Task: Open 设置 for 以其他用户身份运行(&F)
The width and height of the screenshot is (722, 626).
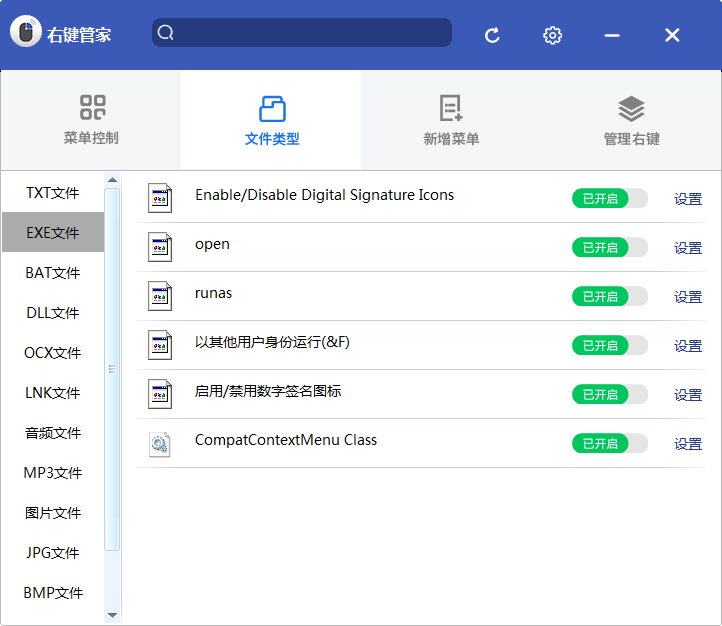Action: [688, 346]
